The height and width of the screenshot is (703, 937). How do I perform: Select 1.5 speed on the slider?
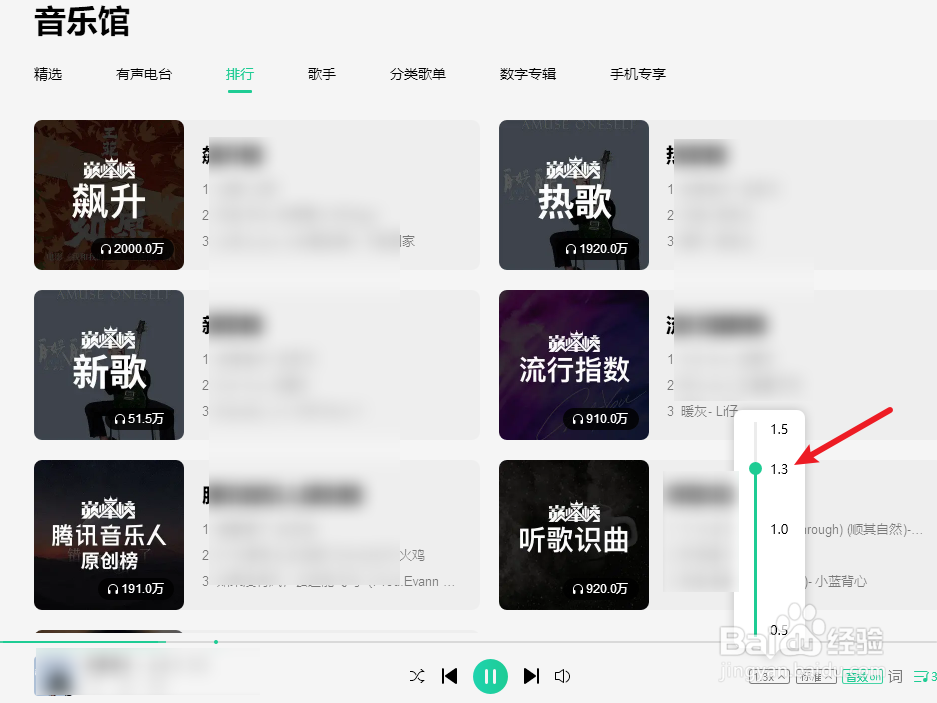coord(779,429)
